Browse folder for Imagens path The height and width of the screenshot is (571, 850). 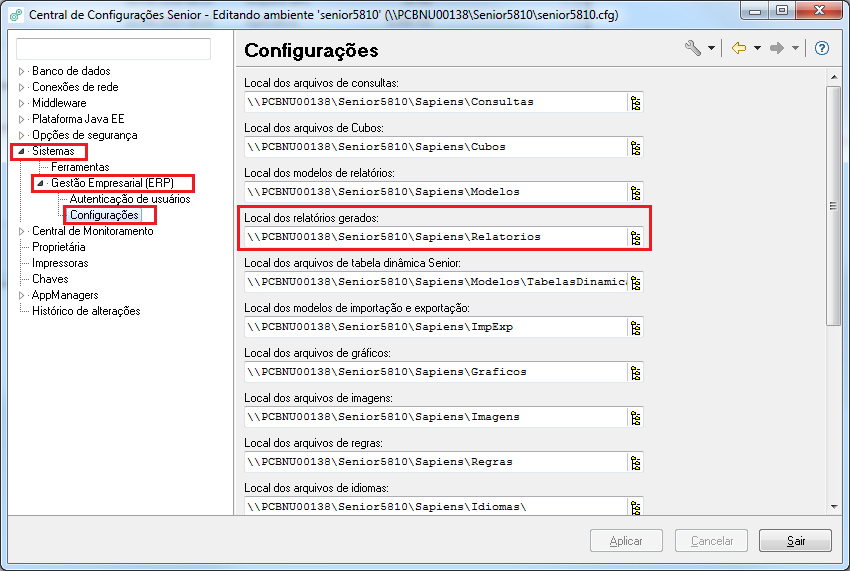(634, 417)
